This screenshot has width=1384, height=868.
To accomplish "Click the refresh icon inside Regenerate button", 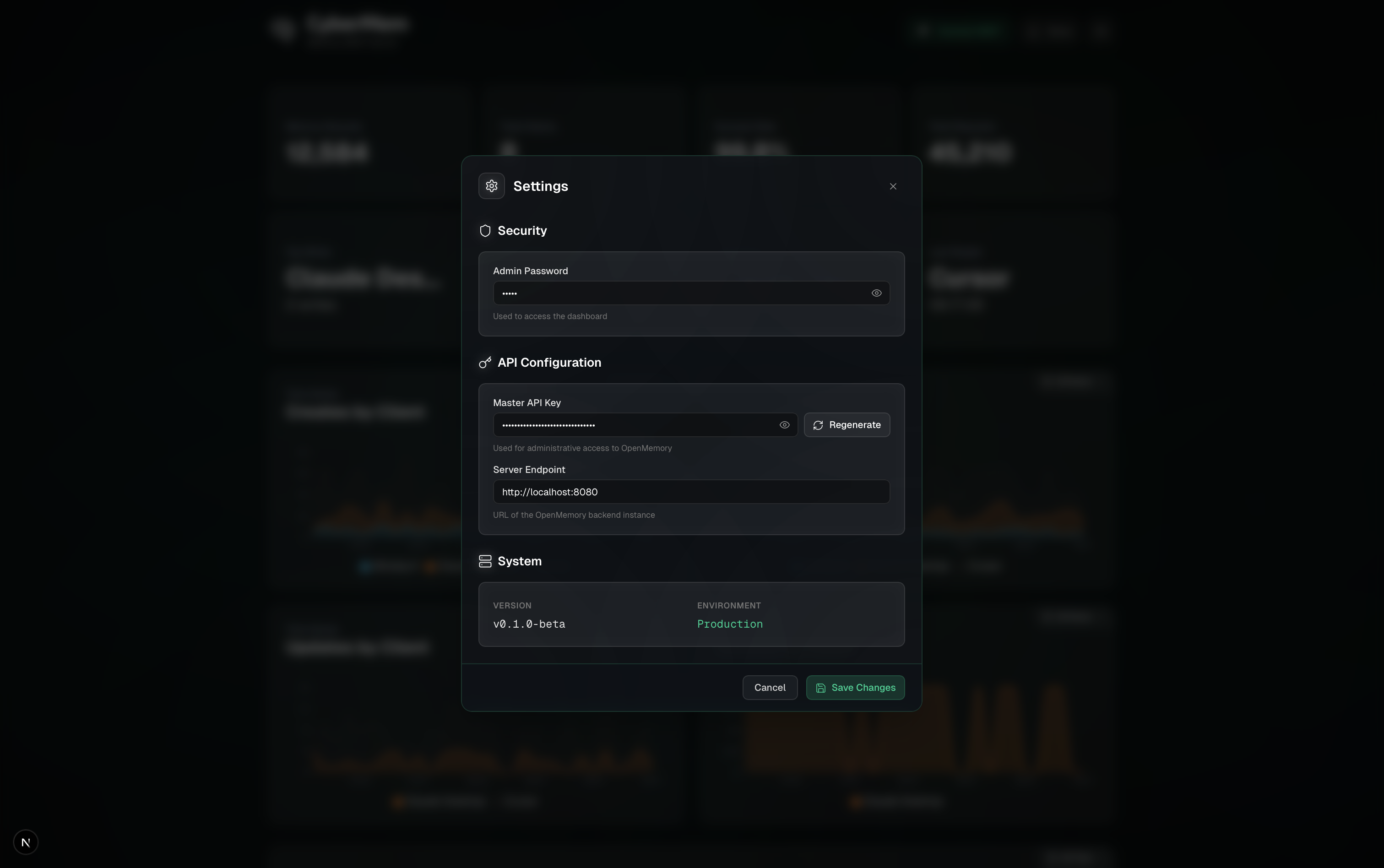I will click(818, 425).
